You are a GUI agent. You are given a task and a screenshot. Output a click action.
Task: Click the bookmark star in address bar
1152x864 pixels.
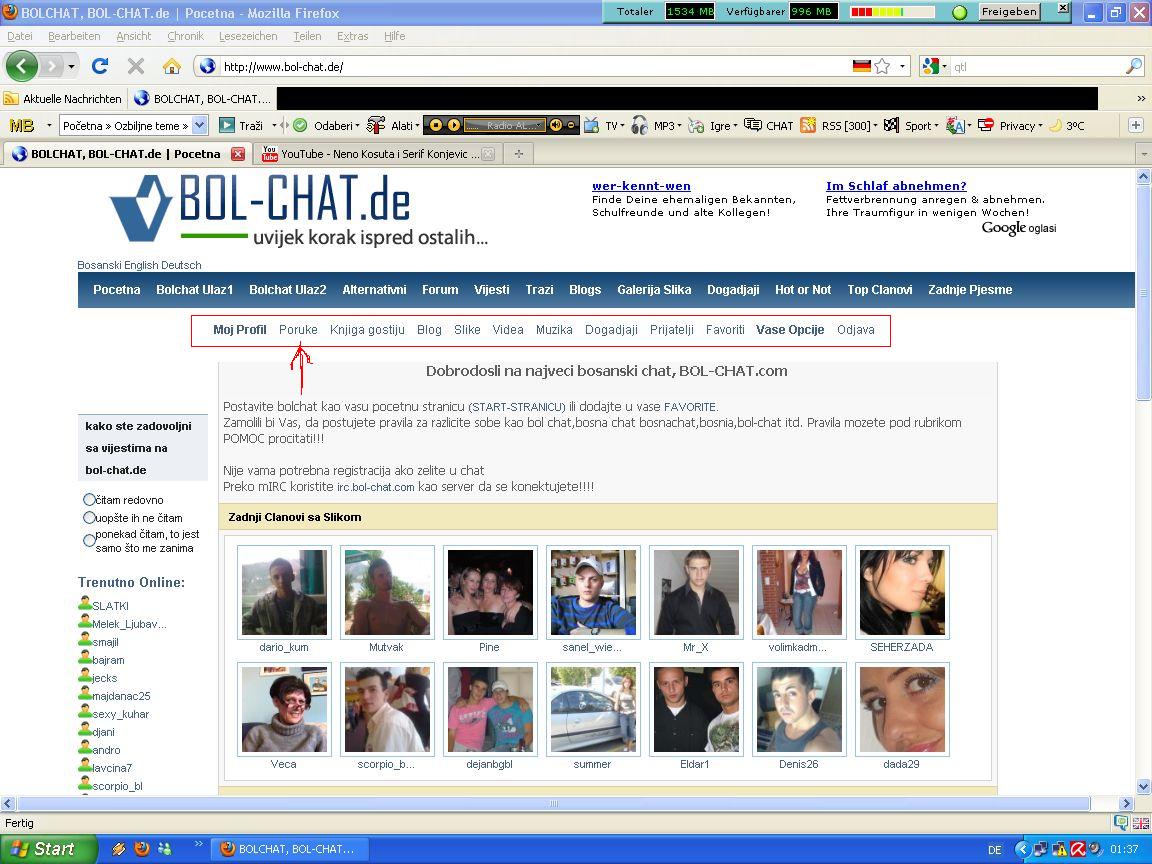[882, 66]
